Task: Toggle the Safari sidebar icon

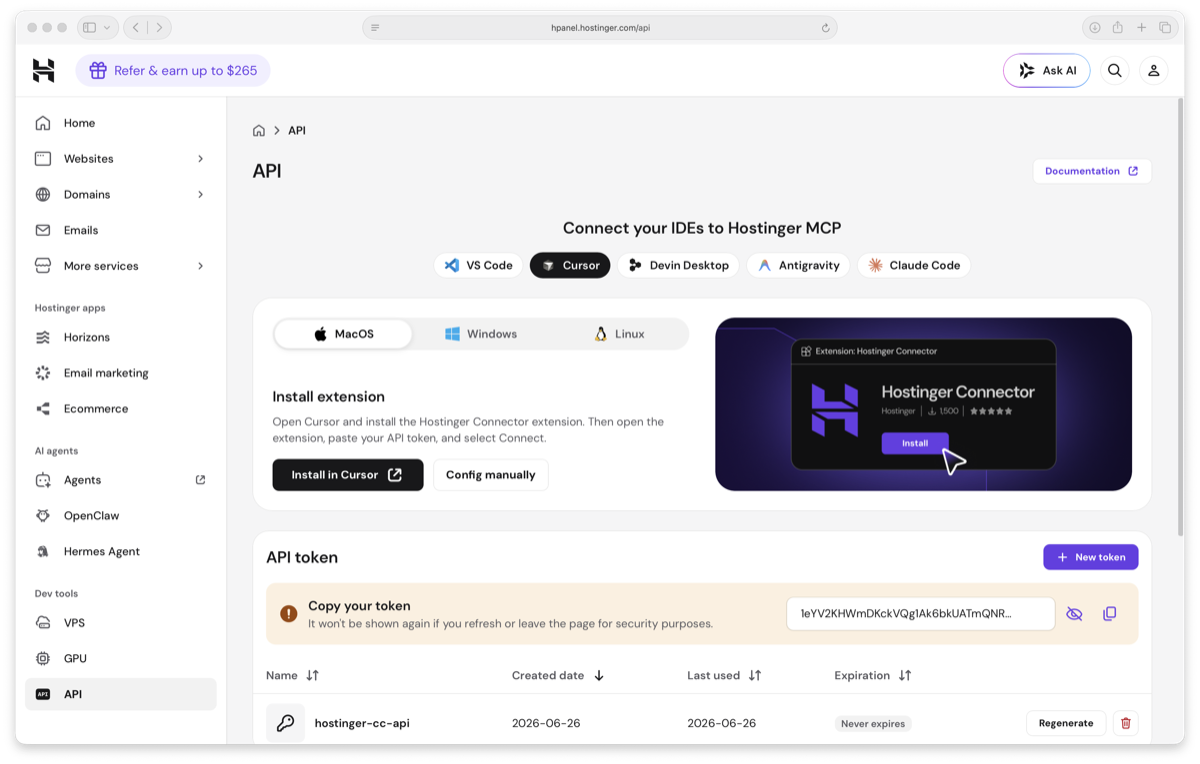Action: click(89, 28)
